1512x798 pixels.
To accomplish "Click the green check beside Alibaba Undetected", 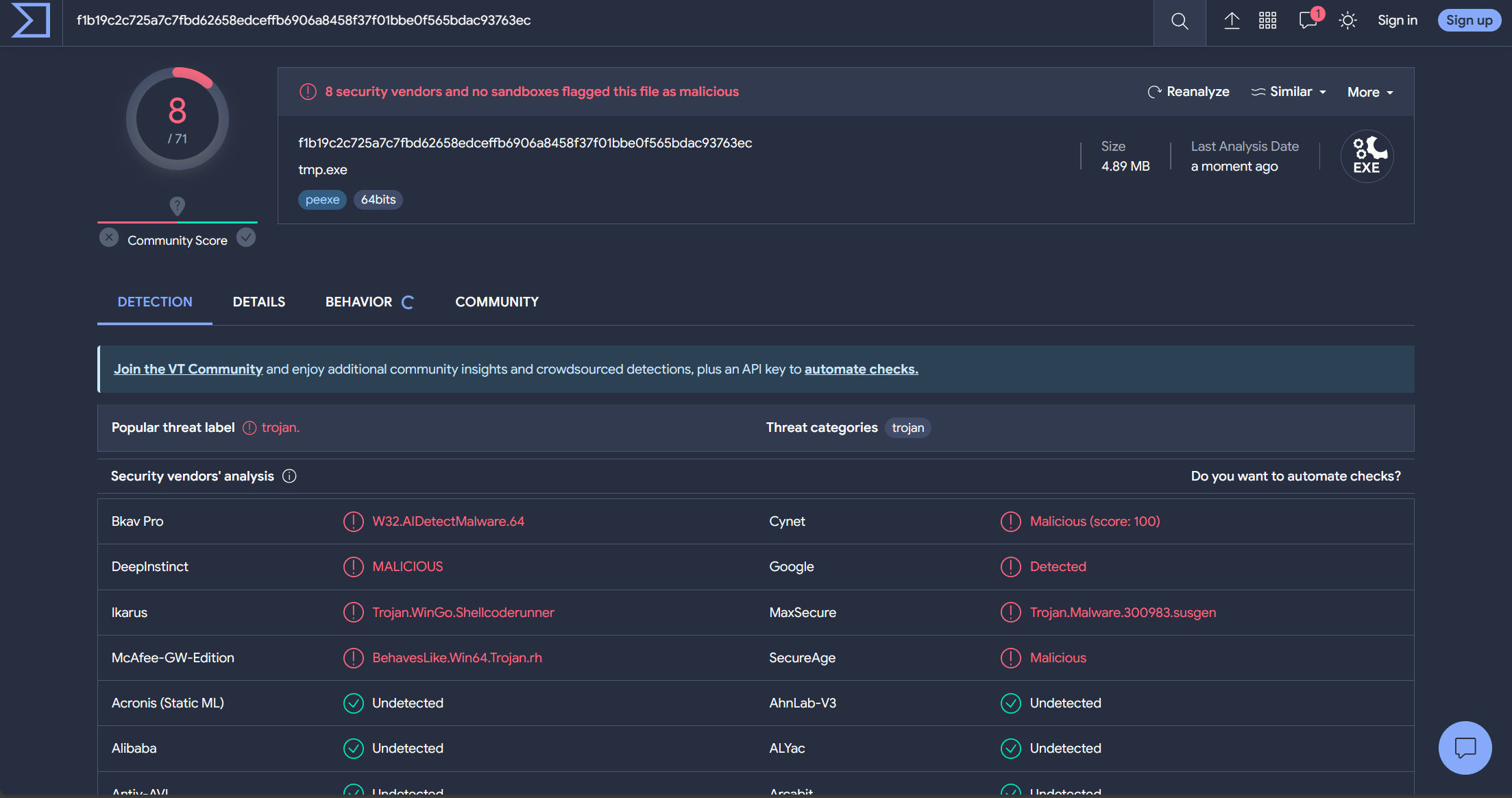I will coord(353,749).
